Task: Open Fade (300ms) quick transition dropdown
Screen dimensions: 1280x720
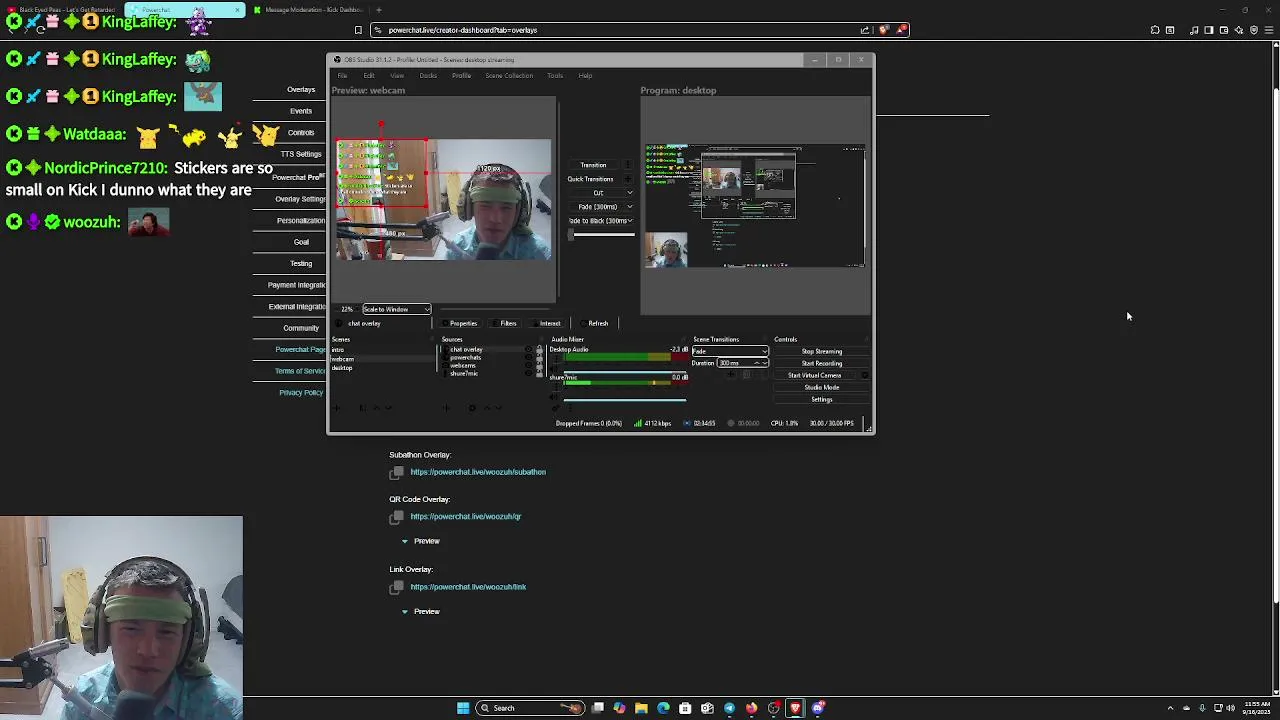Action: [629, 207]
